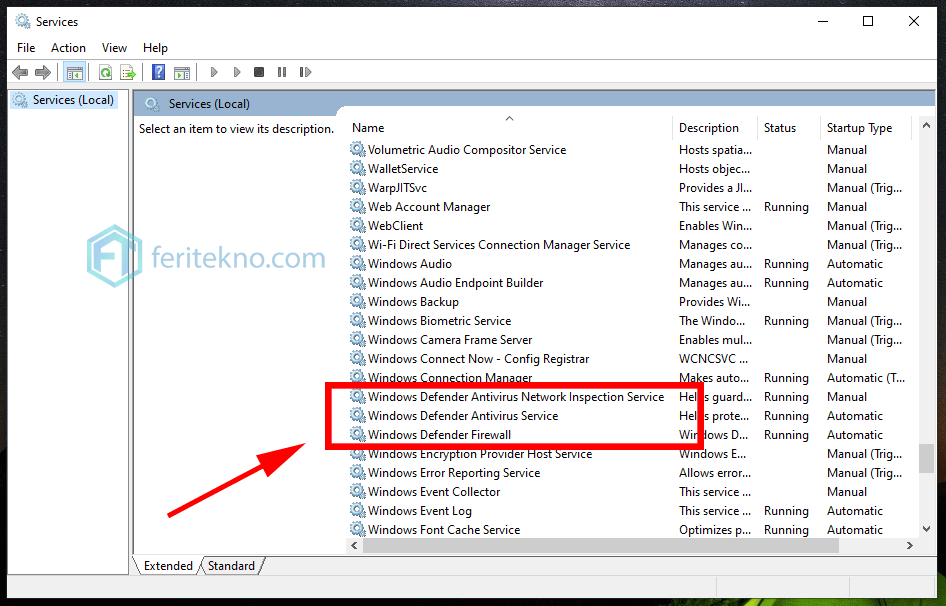Screen dimensions: 946x606
Task: Select Windows Defender Antivirus Service
Action: [x=463, y=416]
